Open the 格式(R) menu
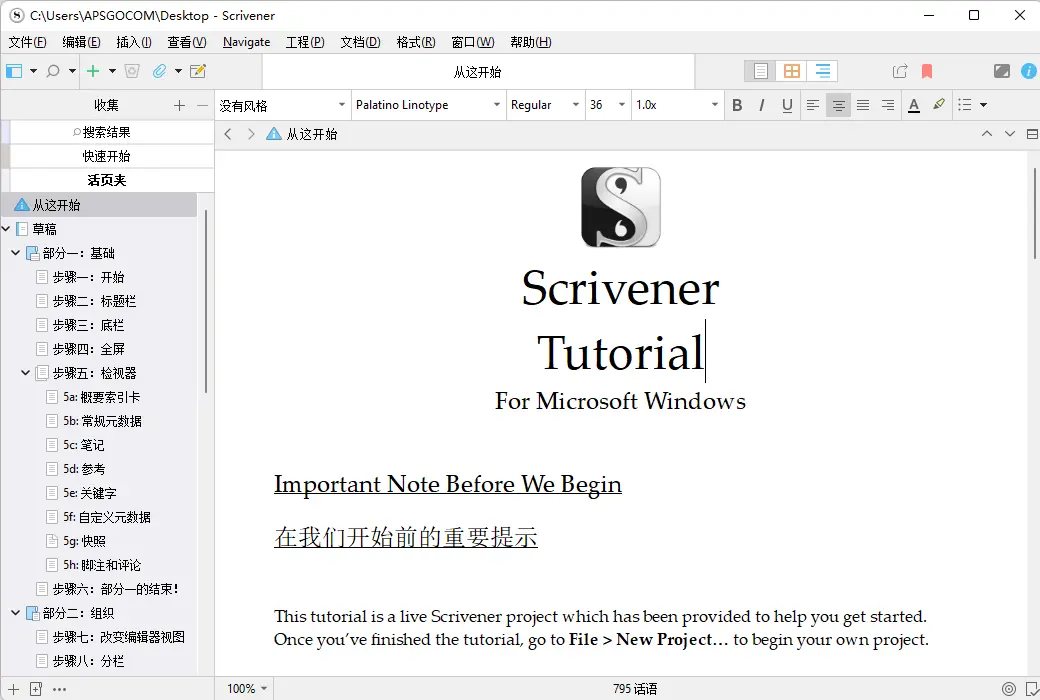The height and width of the screenshot is (700, 1040). [416, 42]
